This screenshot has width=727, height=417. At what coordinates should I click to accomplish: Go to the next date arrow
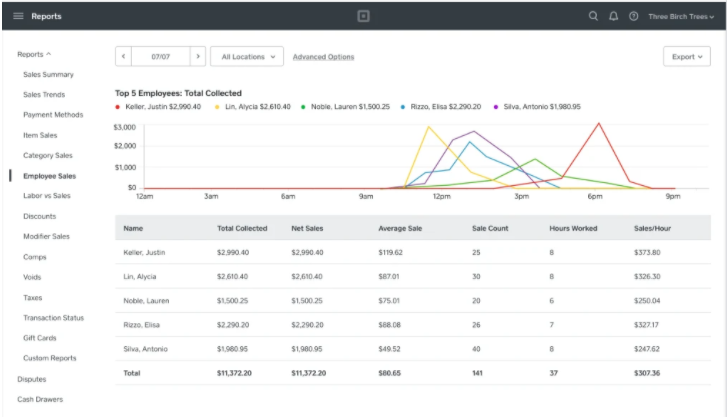[198, 57]
